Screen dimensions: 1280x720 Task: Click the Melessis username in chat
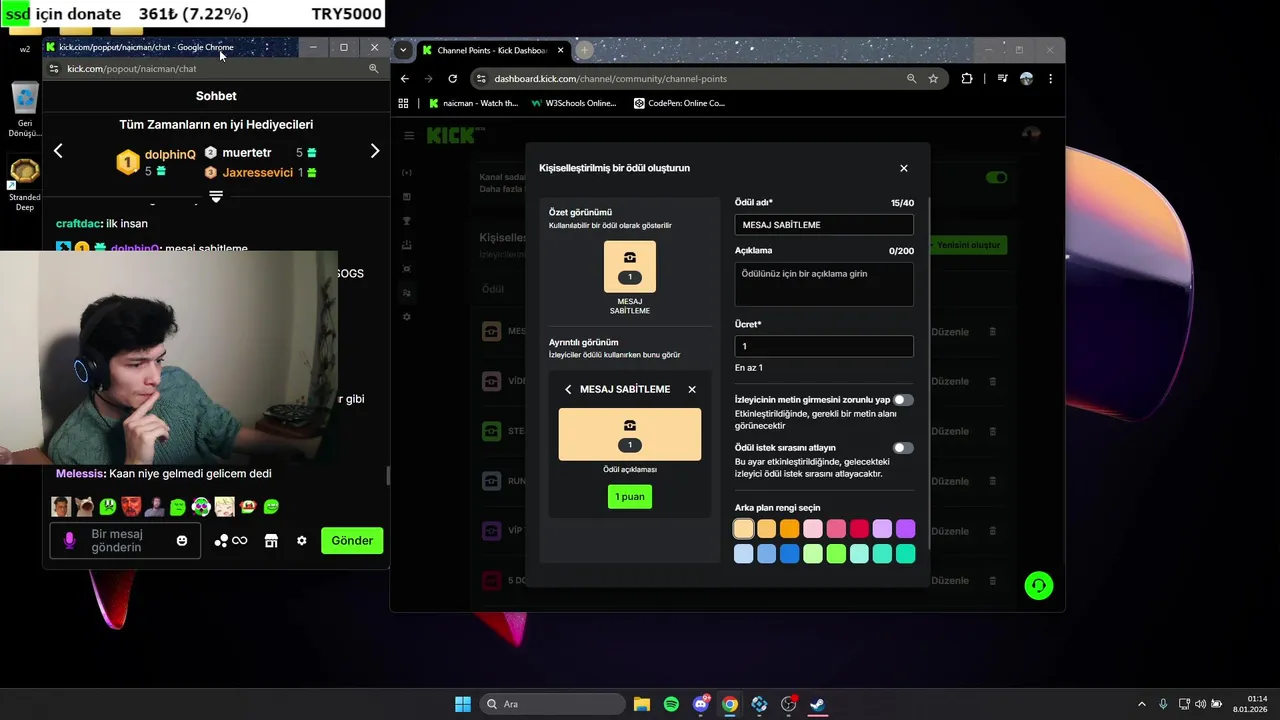tap(79, 474)
